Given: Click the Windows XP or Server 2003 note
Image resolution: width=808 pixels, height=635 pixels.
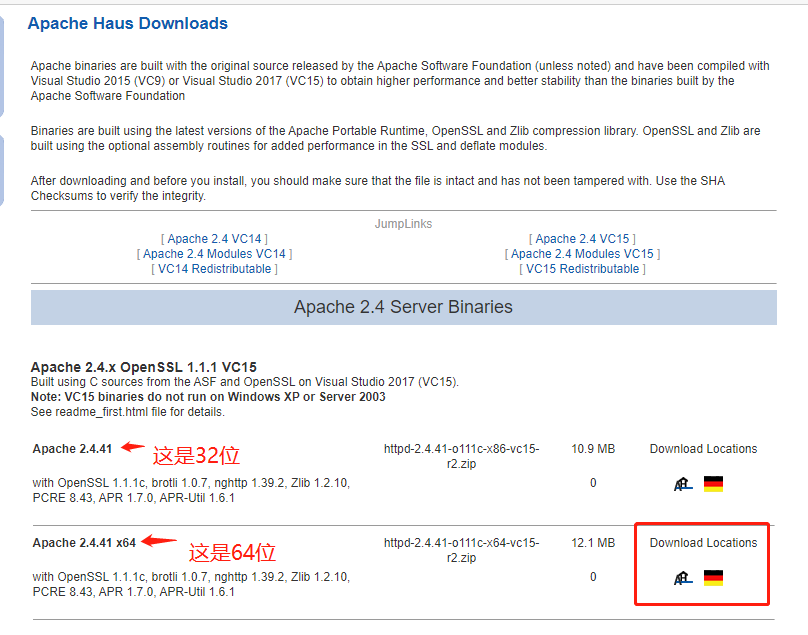Looking at the screenshot, I should click(208, 397).
